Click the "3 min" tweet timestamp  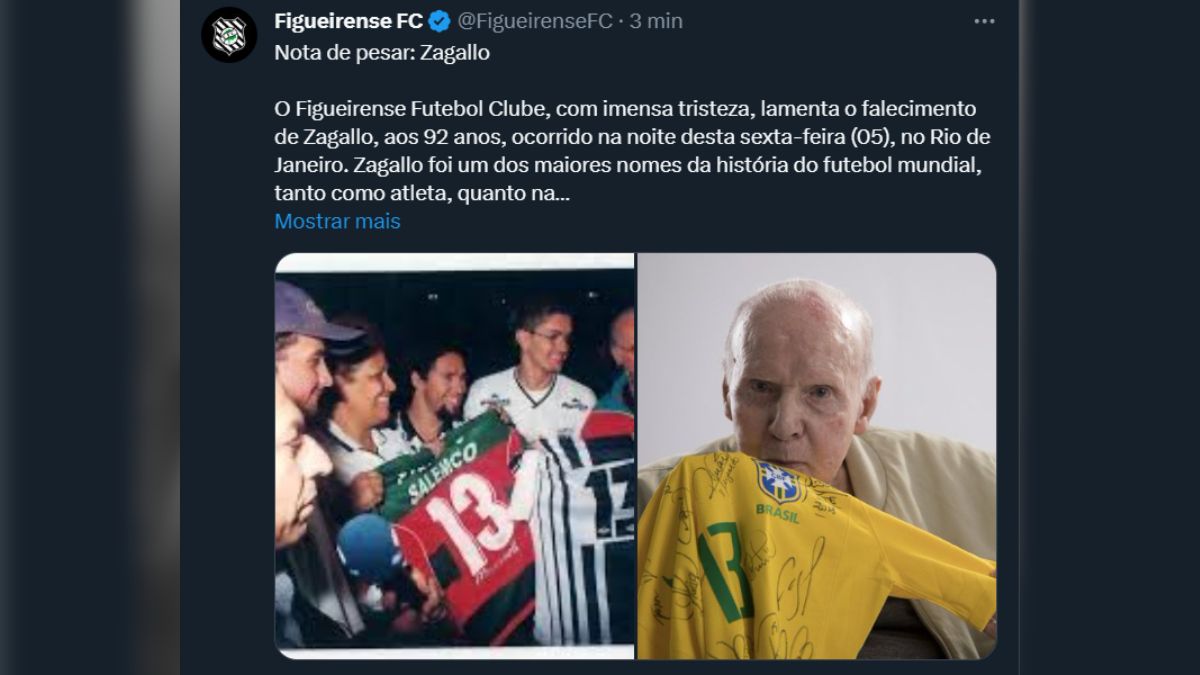[656, 21]
